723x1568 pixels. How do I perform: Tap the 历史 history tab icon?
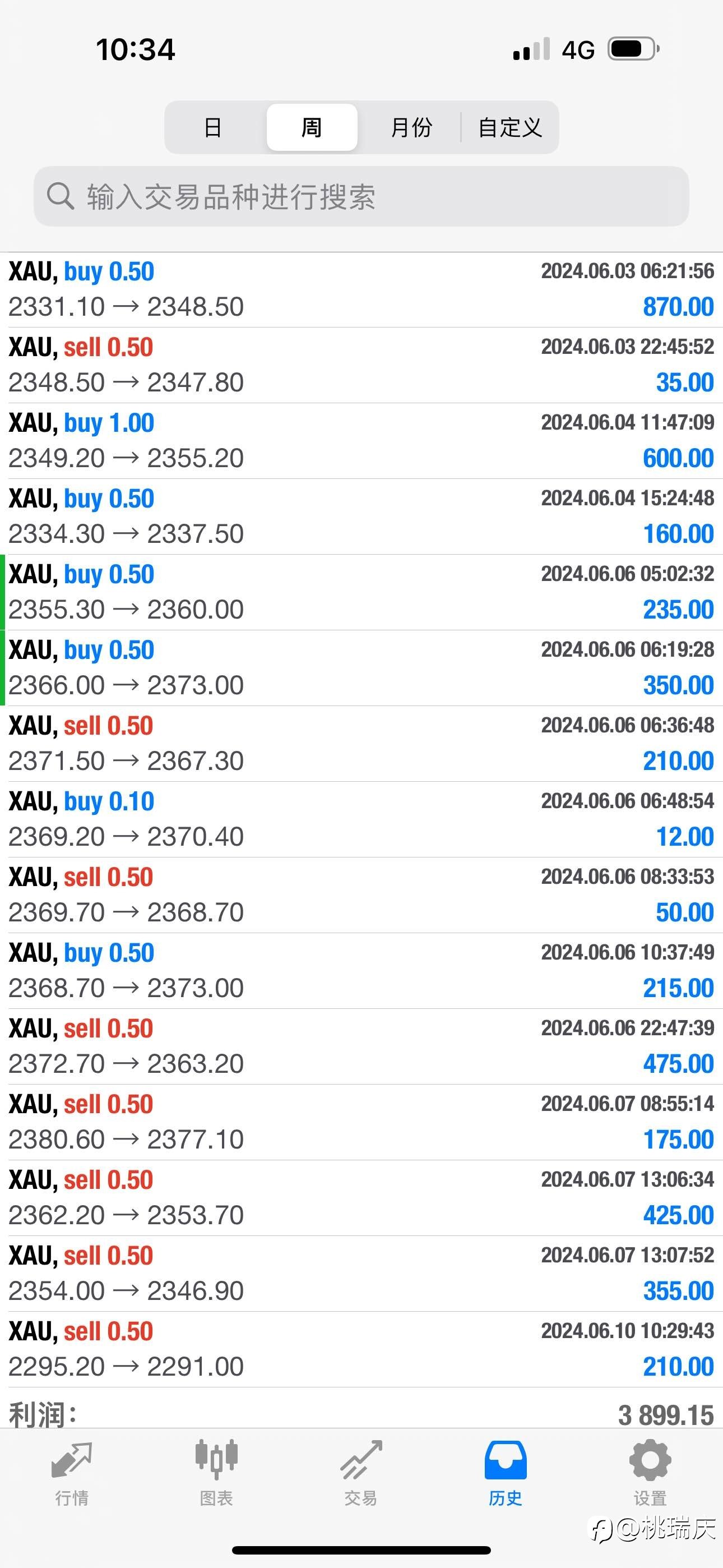click(x=506, y=1460)
